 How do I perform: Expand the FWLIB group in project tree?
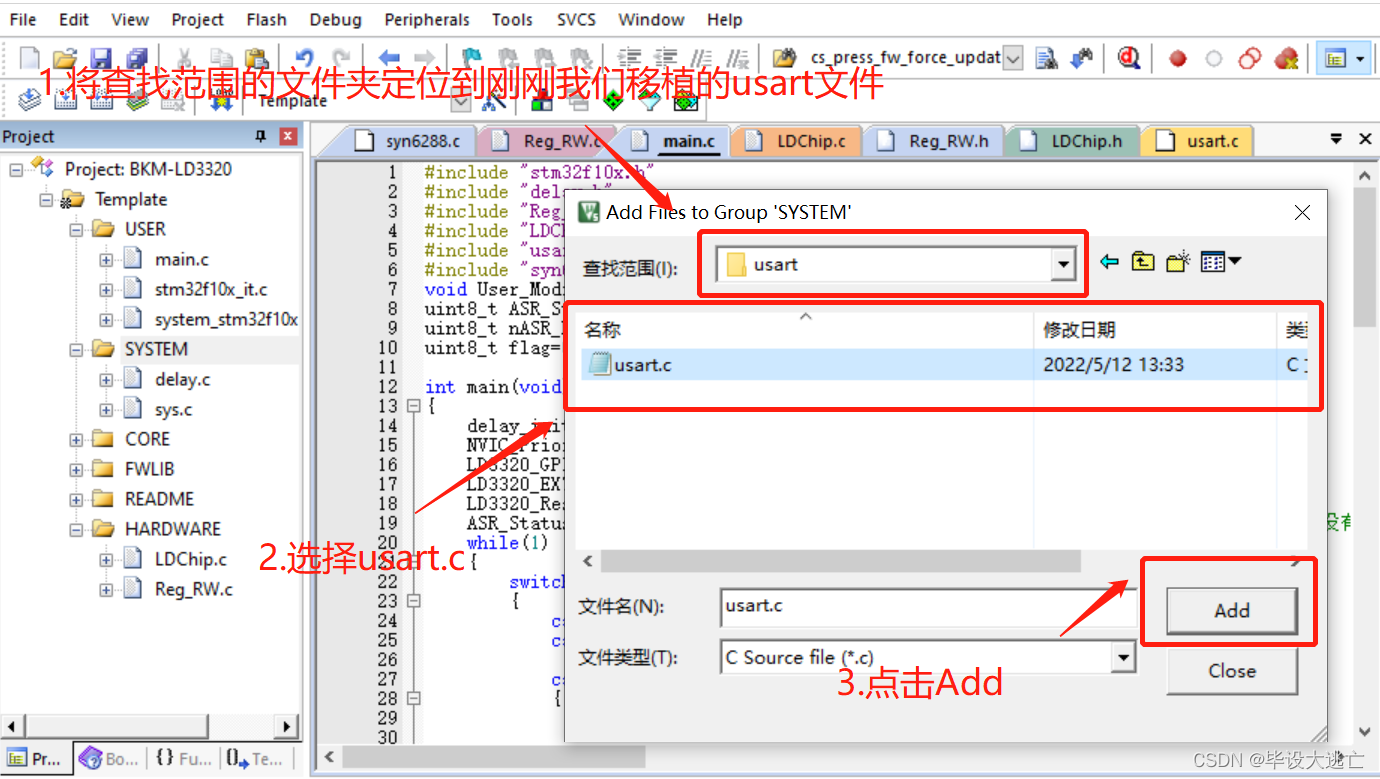[x=76, y=470]
